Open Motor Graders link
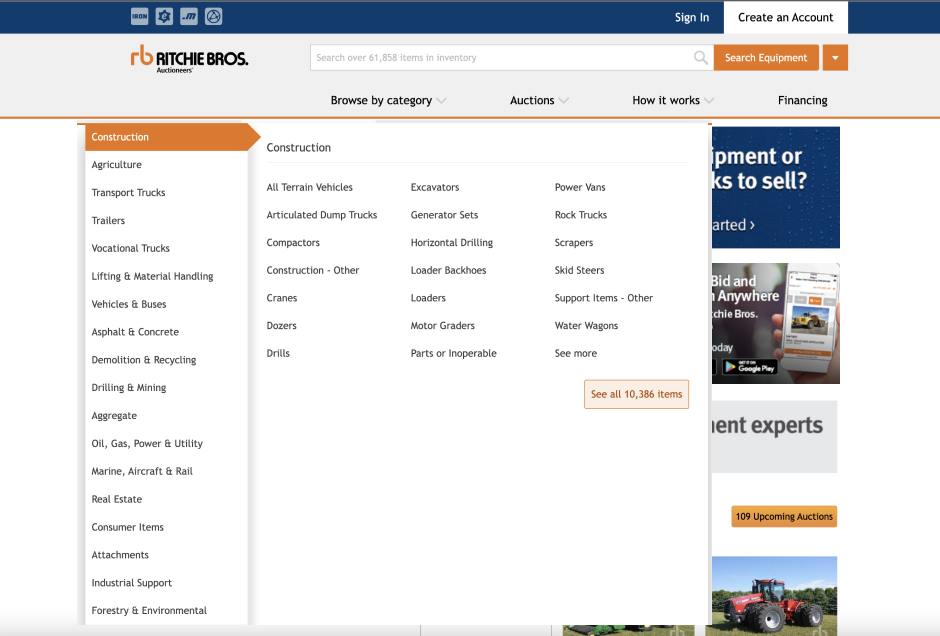This screenshot has height=636, width=940. (x=442, y=325)
